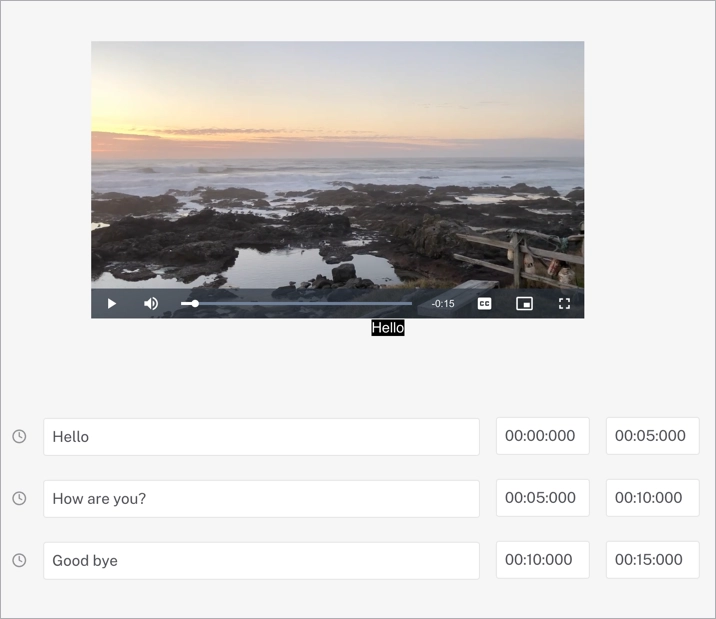Mute the video with the volume icon

tap(151, 304)
